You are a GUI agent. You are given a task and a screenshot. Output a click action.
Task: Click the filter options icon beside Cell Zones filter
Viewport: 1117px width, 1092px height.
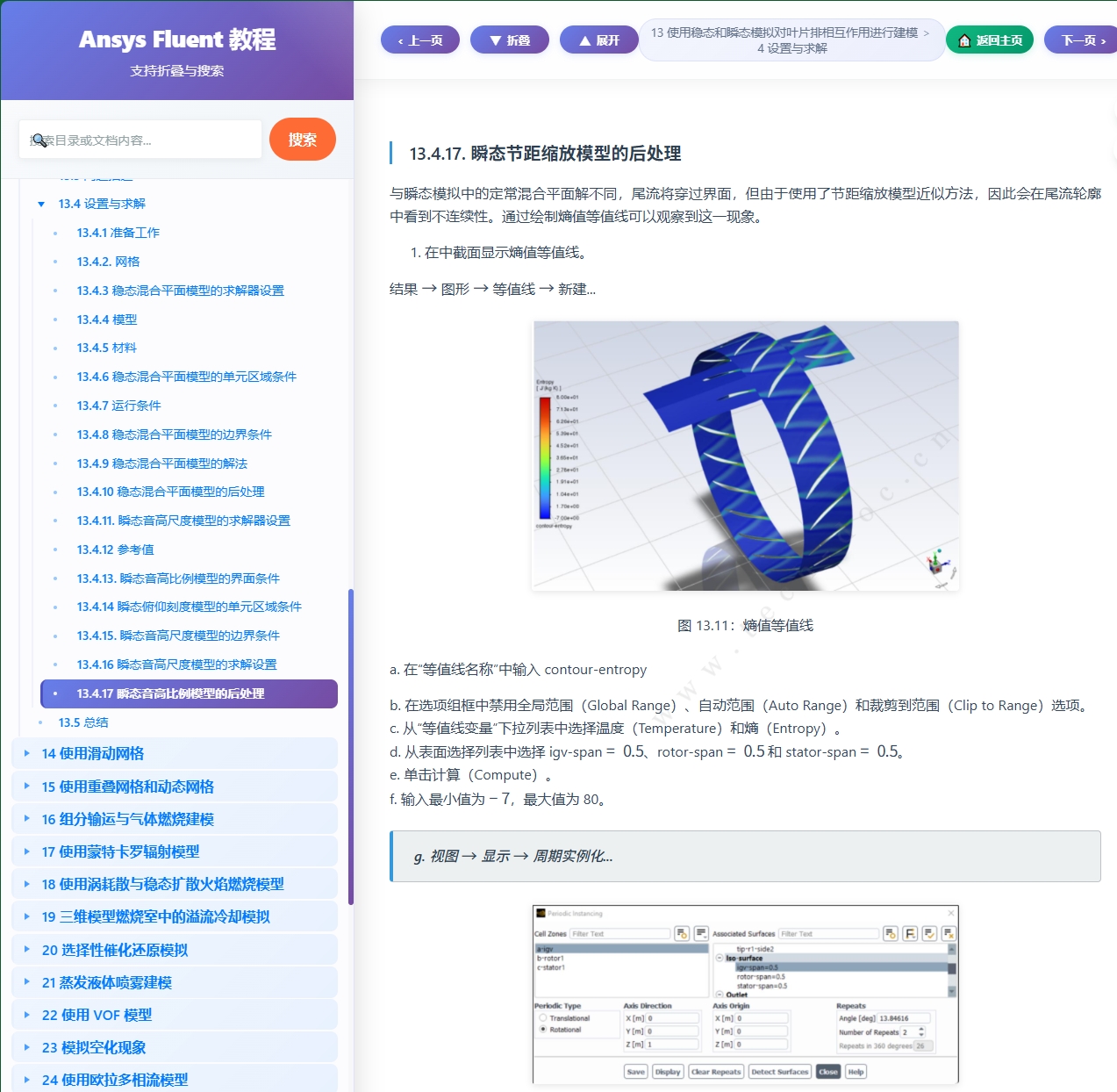click(682, 934)
